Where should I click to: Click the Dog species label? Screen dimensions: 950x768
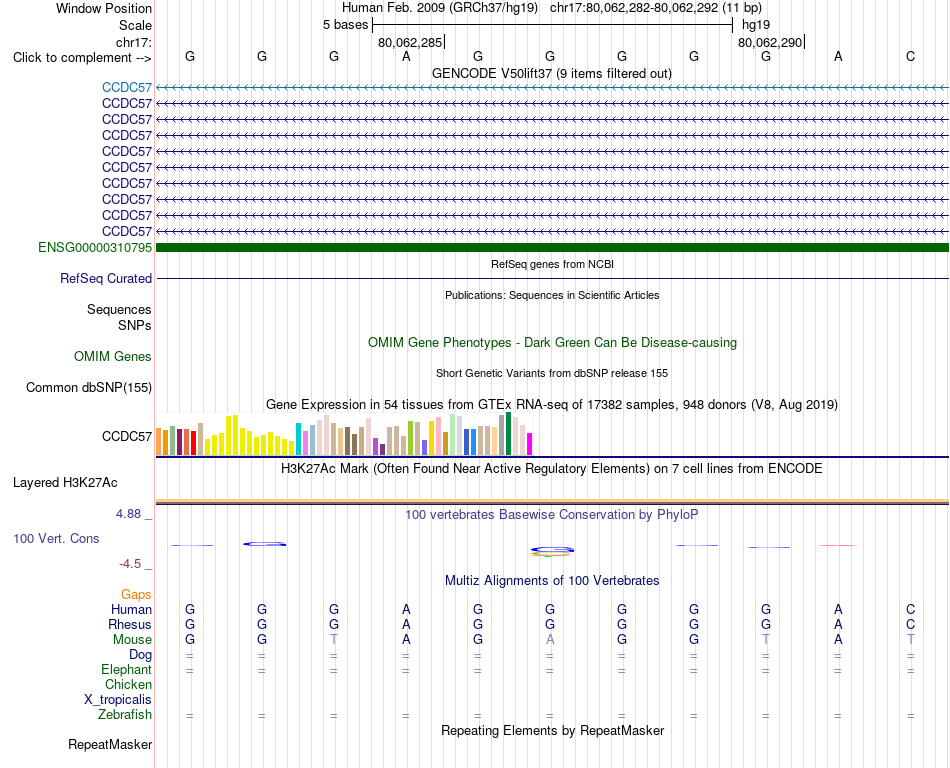[141, 655]
